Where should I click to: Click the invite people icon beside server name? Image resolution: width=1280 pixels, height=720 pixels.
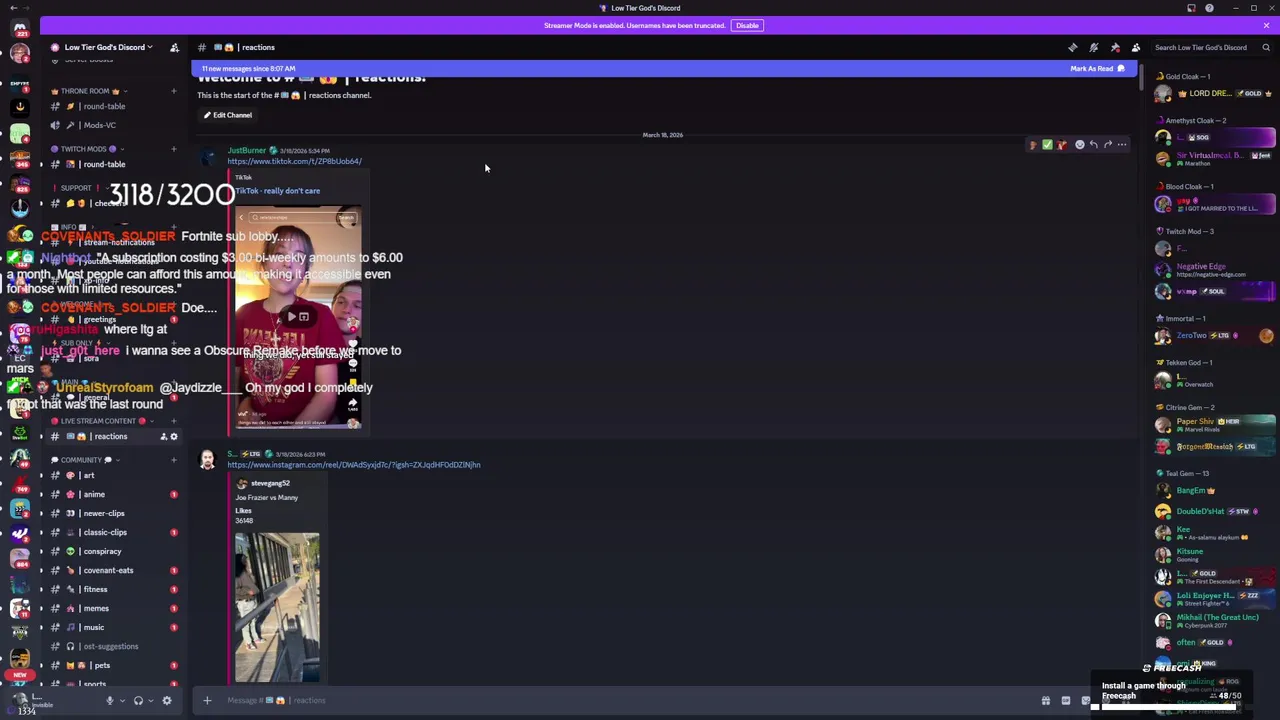[x=174, y=47]
